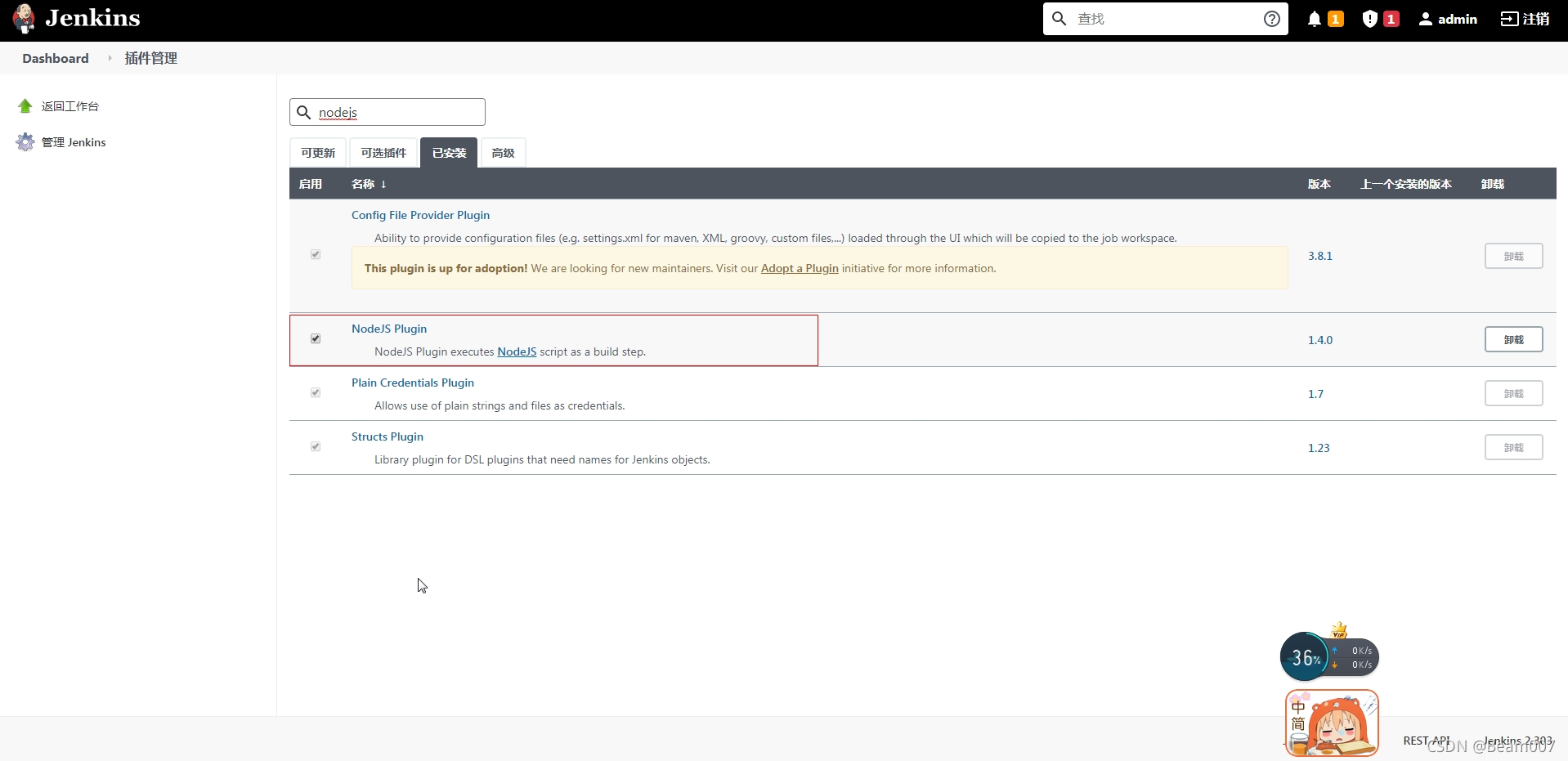Viewport: 1568px width, 761px height.
Task: Click the green up-arrow back to workspace icon
Action: click(25, 106)
